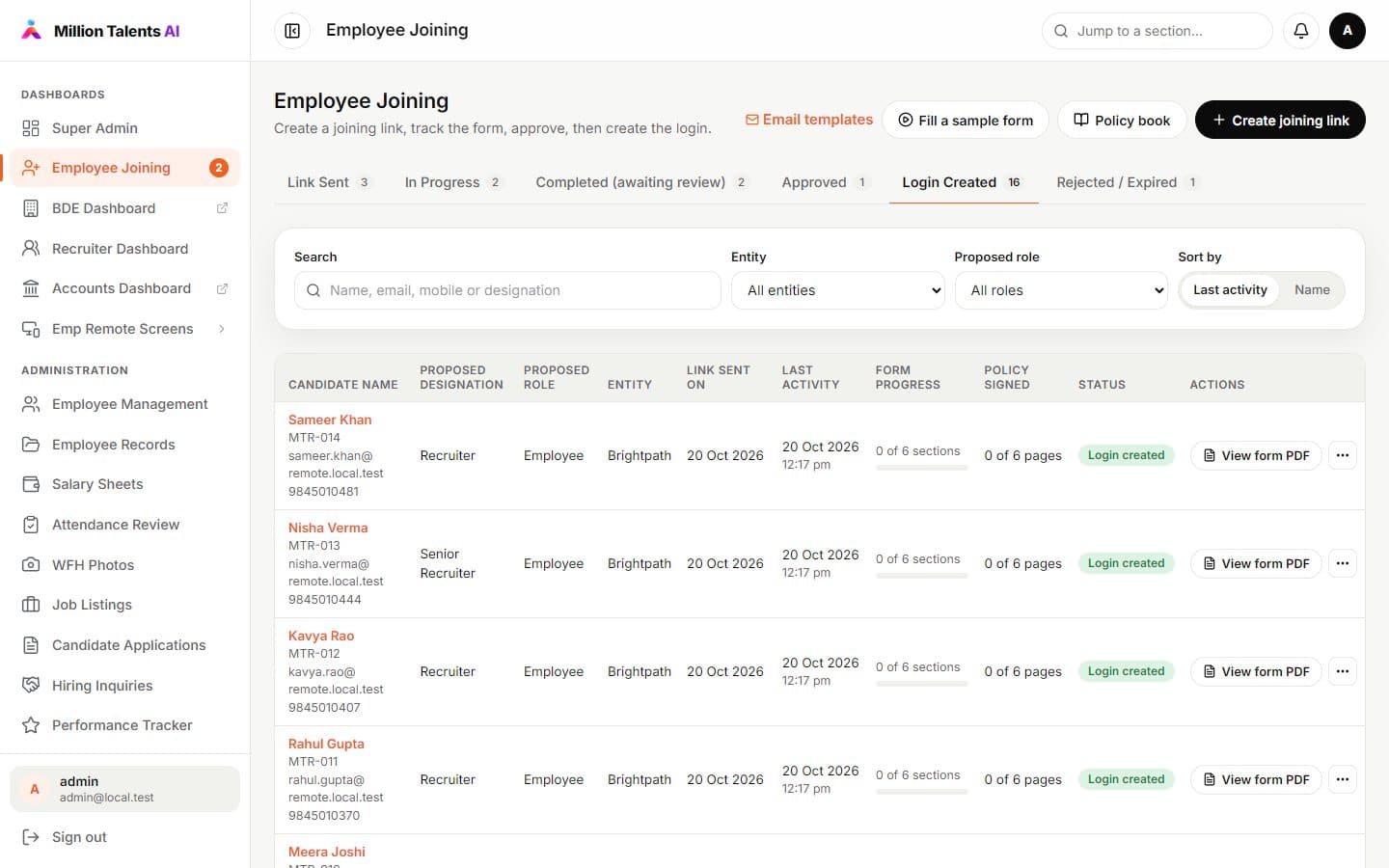
Task: Click Fill a sample form button
Action: [966, 121]
